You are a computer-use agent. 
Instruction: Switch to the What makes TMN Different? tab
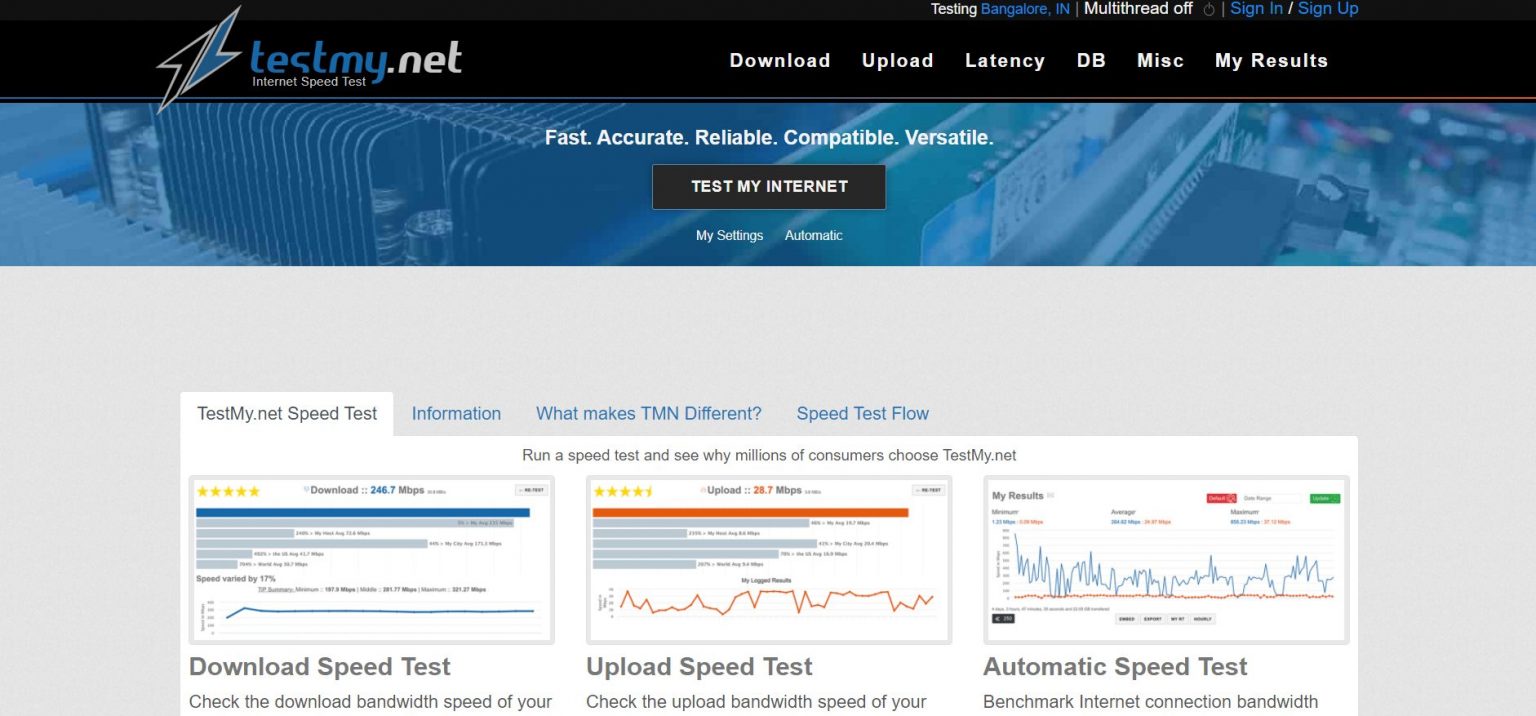click(x=648, y=413)
